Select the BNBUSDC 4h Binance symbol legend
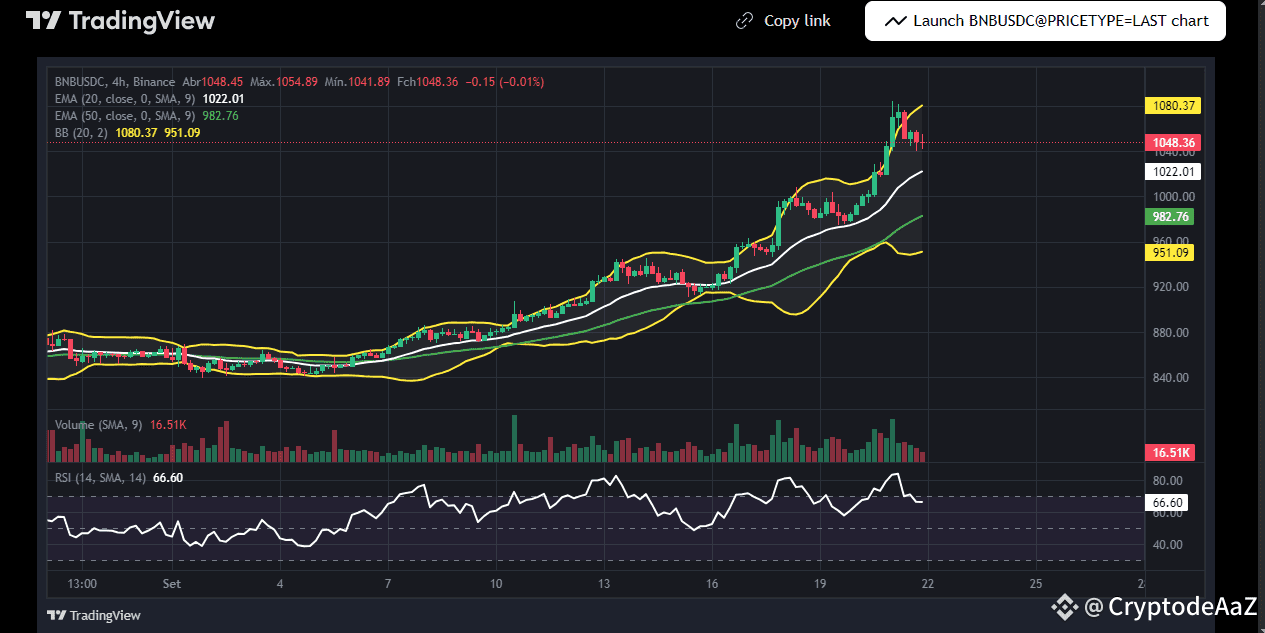This screenshot has width=1265, height=633. pyautogui.click(x=115, y=82)
